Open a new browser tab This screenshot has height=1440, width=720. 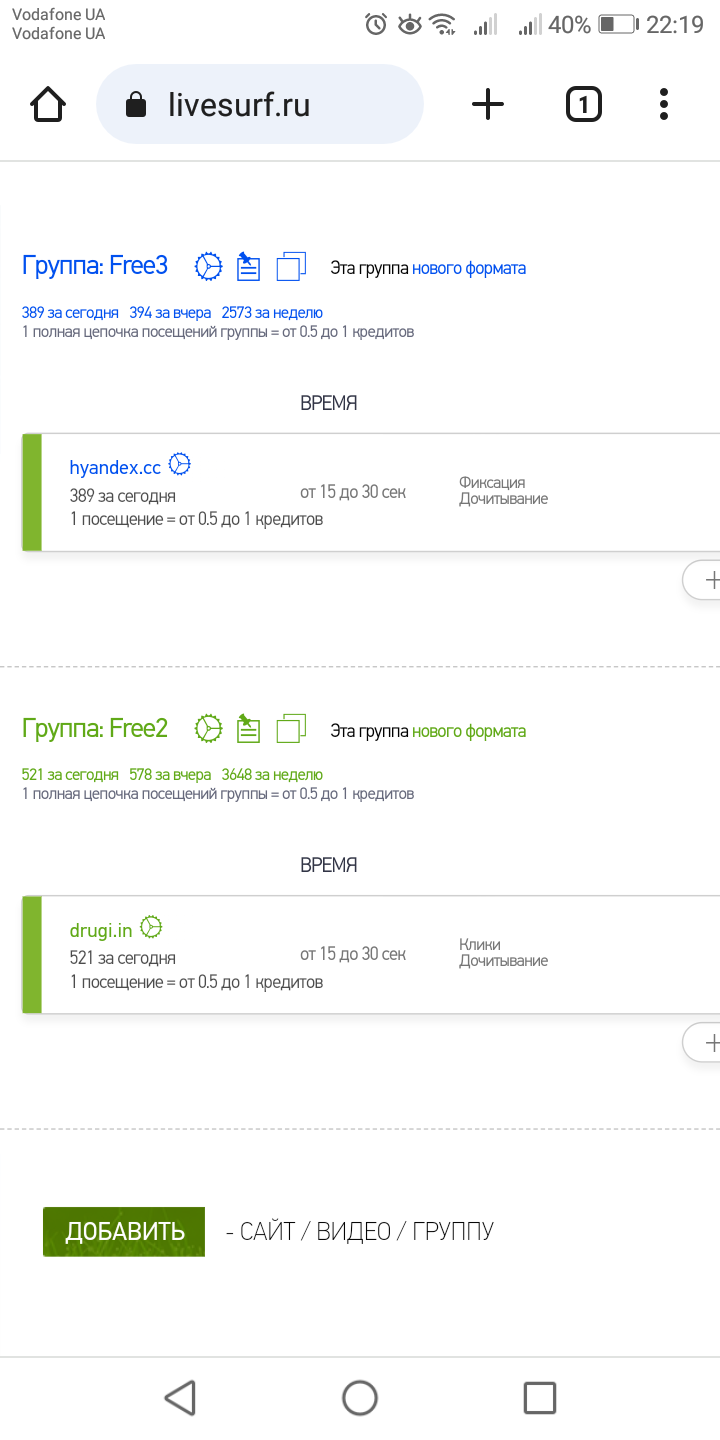(488, 104)
